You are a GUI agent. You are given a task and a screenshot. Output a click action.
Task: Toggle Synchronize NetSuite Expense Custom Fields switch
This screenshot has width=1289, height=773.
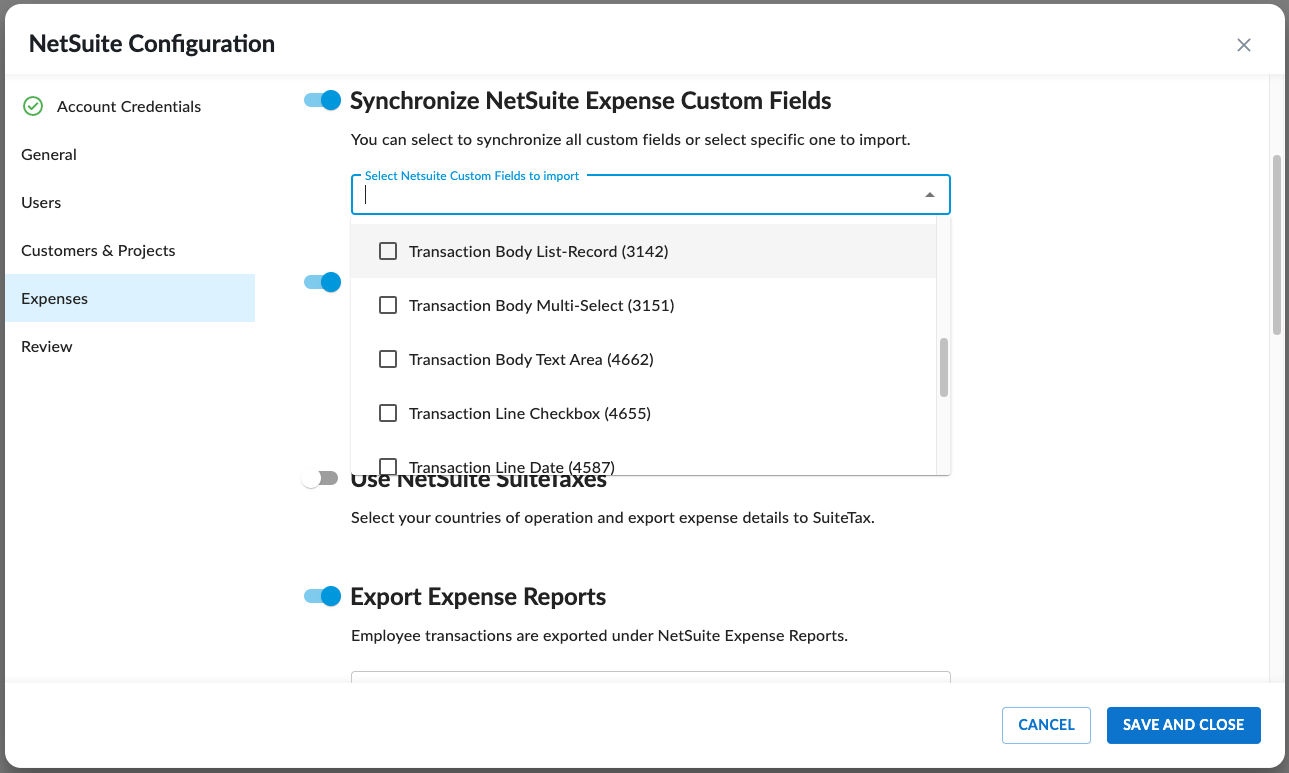(323, 100)
